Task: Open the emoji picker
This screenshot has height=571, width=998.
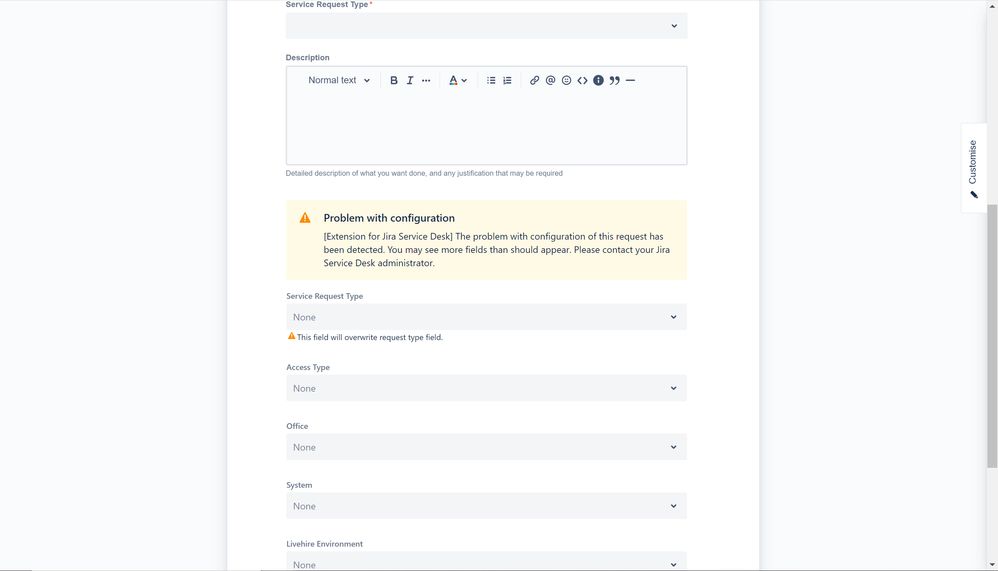Action: pos(566,80)
